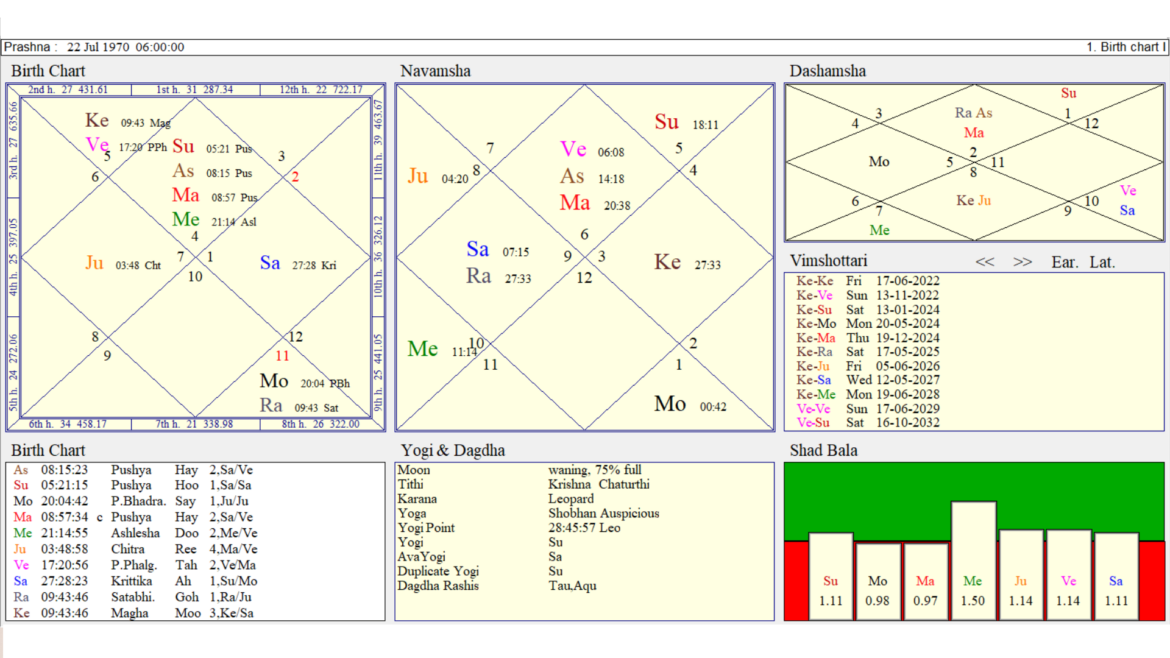Image resolution: width=1170 pixels, height=658 pixels.
Task: Click Mars (Ma) in the Birth Chart
Action: (185, 195)
